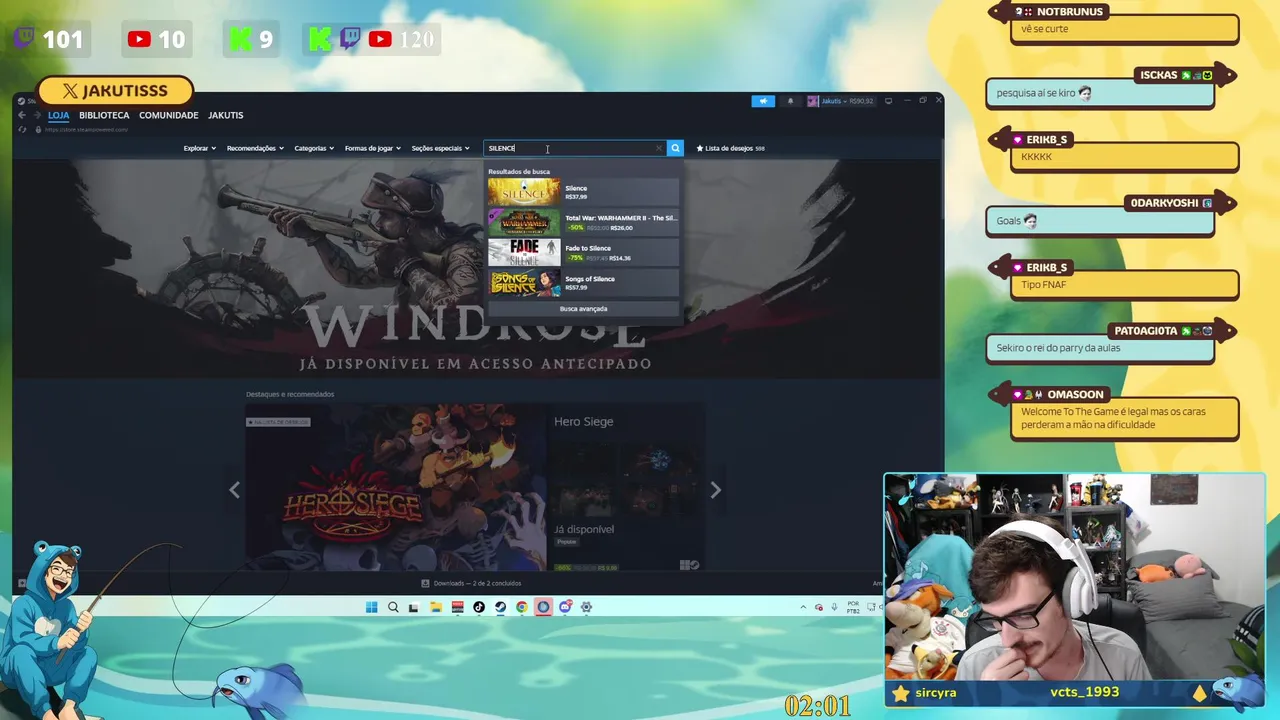Viewport: 1280px width, 720px height.
Task: Show previous featured game with left arrow
Action: coord(234,490)
